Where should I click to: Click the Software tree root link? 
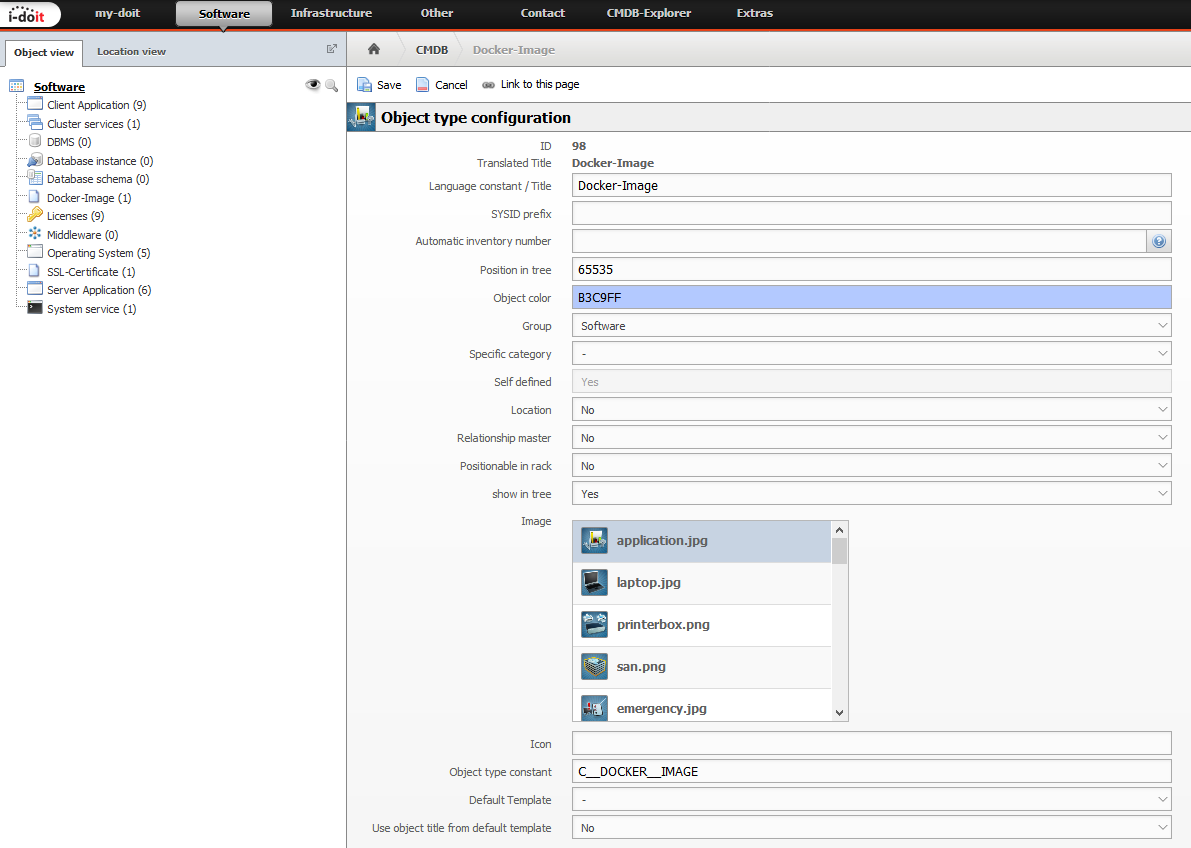(59, 87)
